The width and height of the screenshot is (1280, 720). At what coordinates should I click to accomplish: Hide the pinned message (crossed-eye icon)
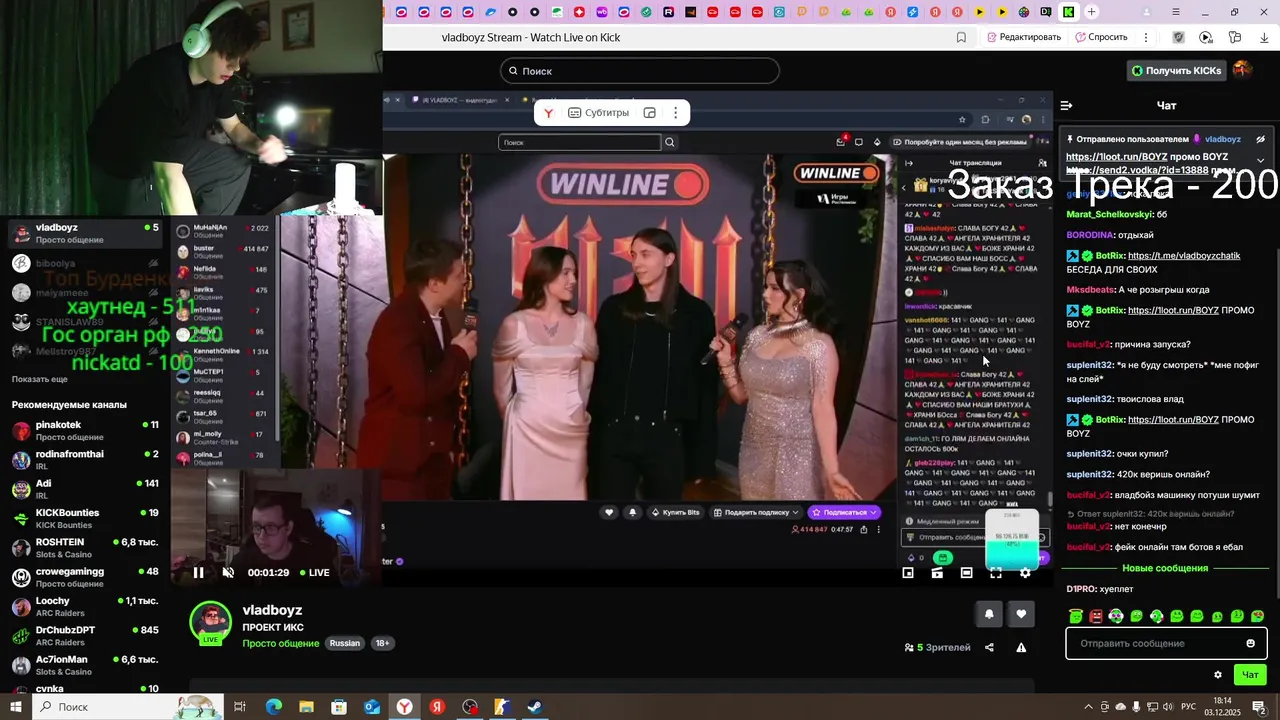(x=1261, y=139)
